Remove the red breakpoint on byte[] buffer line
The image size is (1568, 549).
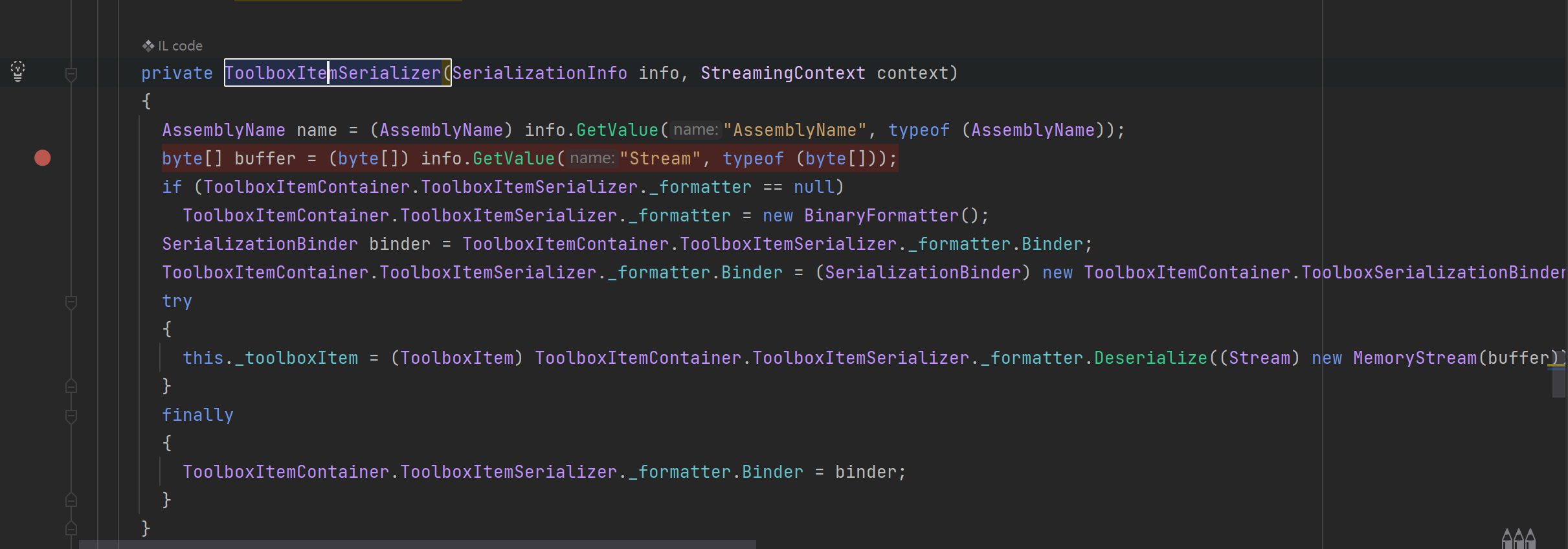click(43, 158)
